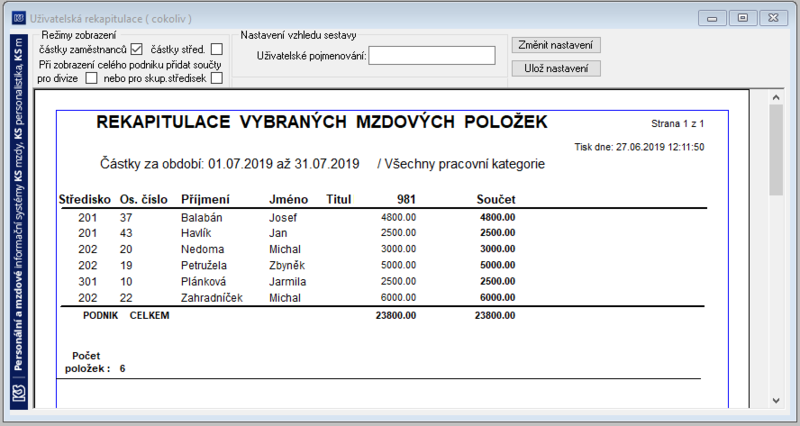Image resolution: width=800 pixels, height=426 pixels.
Task: Click the KS logo in the sidebar
Action: point(19,393)
